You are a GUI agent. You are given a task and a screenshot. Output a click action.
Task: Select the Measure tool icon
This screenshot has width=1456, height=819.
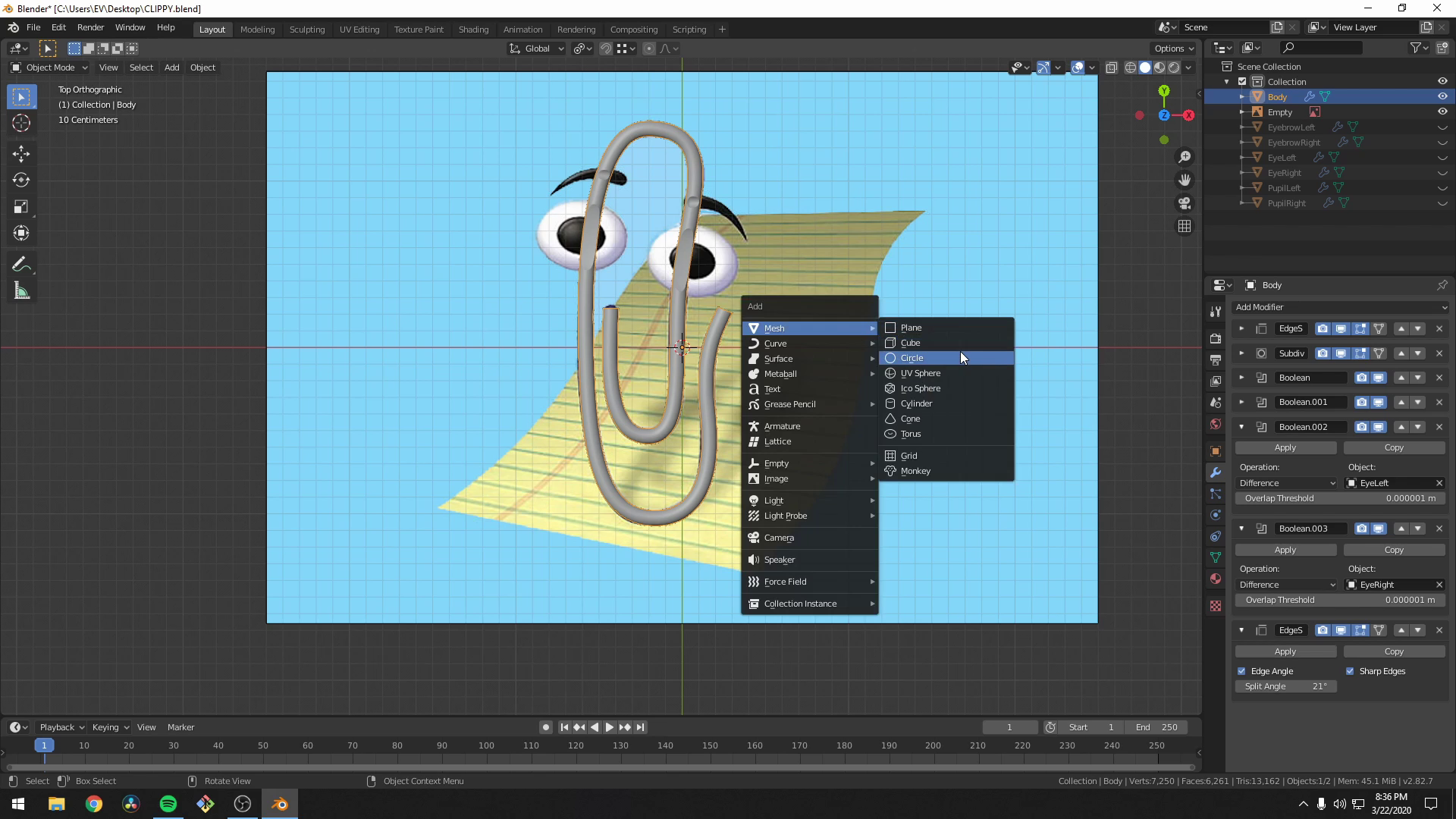(22, 290)
